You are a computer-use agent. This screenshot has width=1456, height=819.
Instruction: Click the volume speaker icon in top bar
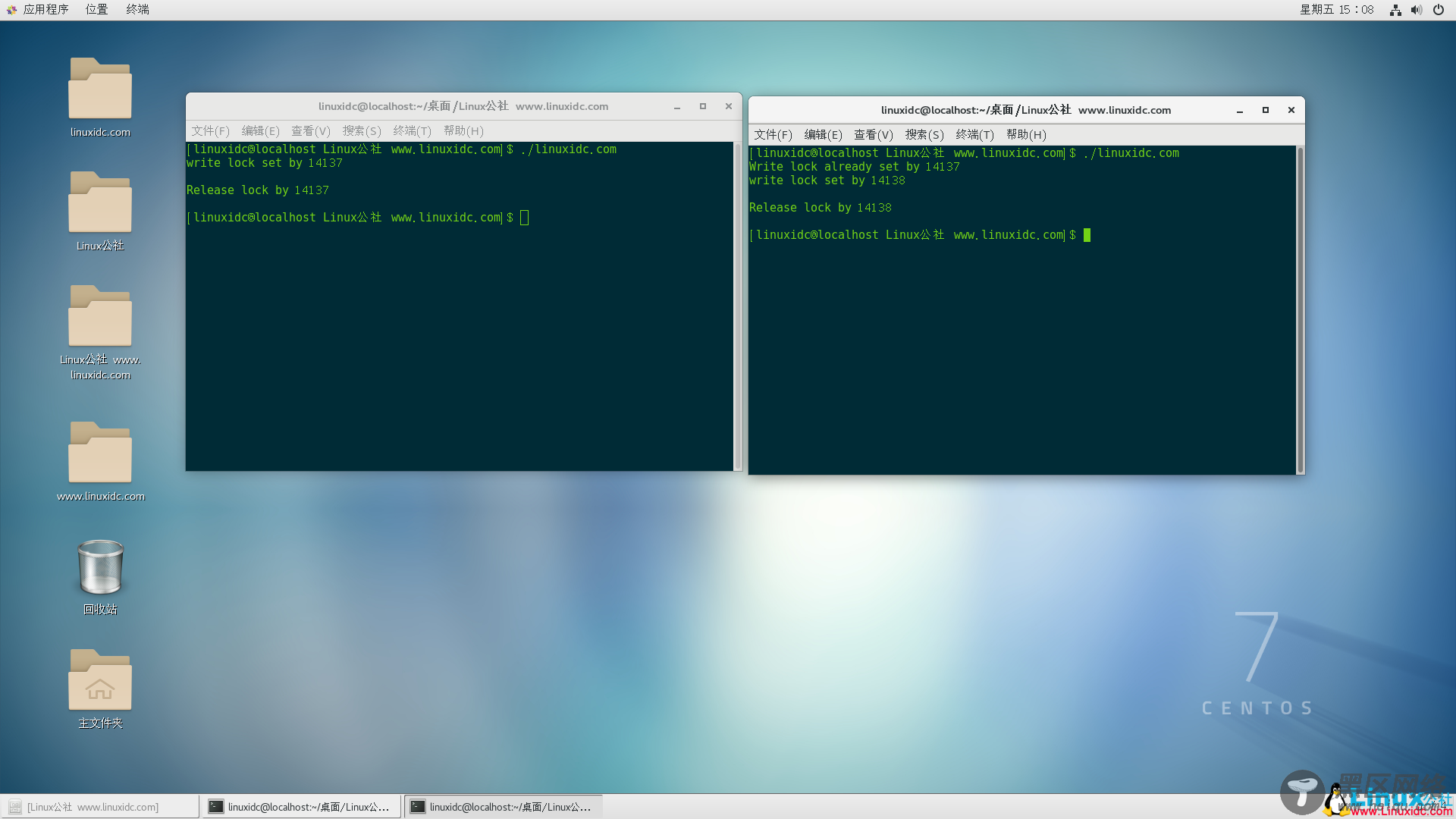pos(1417,10)
